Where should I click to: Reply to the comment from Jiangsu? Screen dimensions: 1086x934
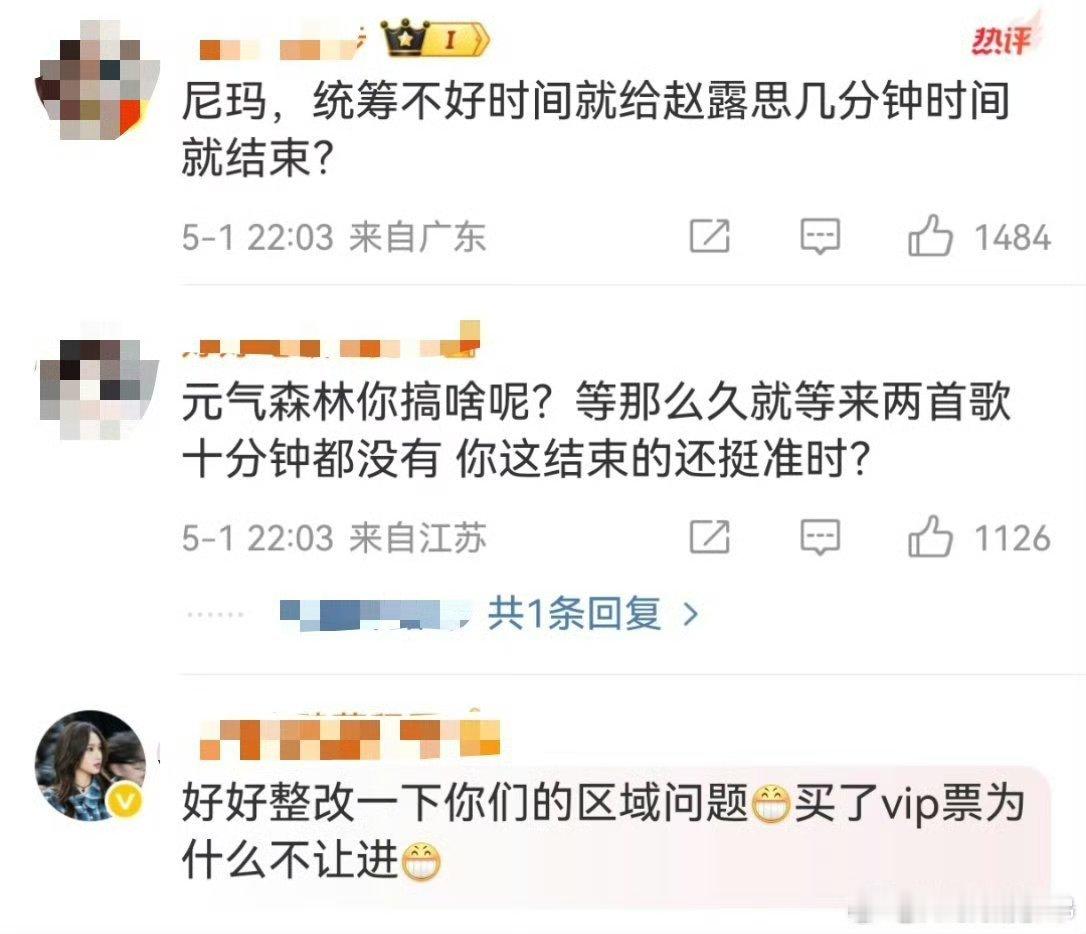820,537
